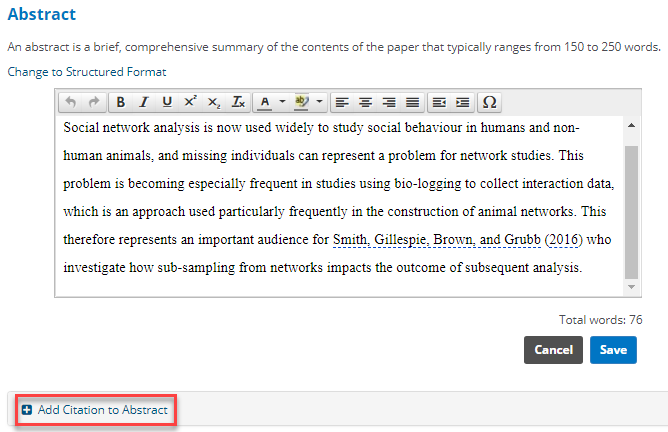The image size is (668, 432).
Task: Apply the text color button
Action: coord(265,102)
